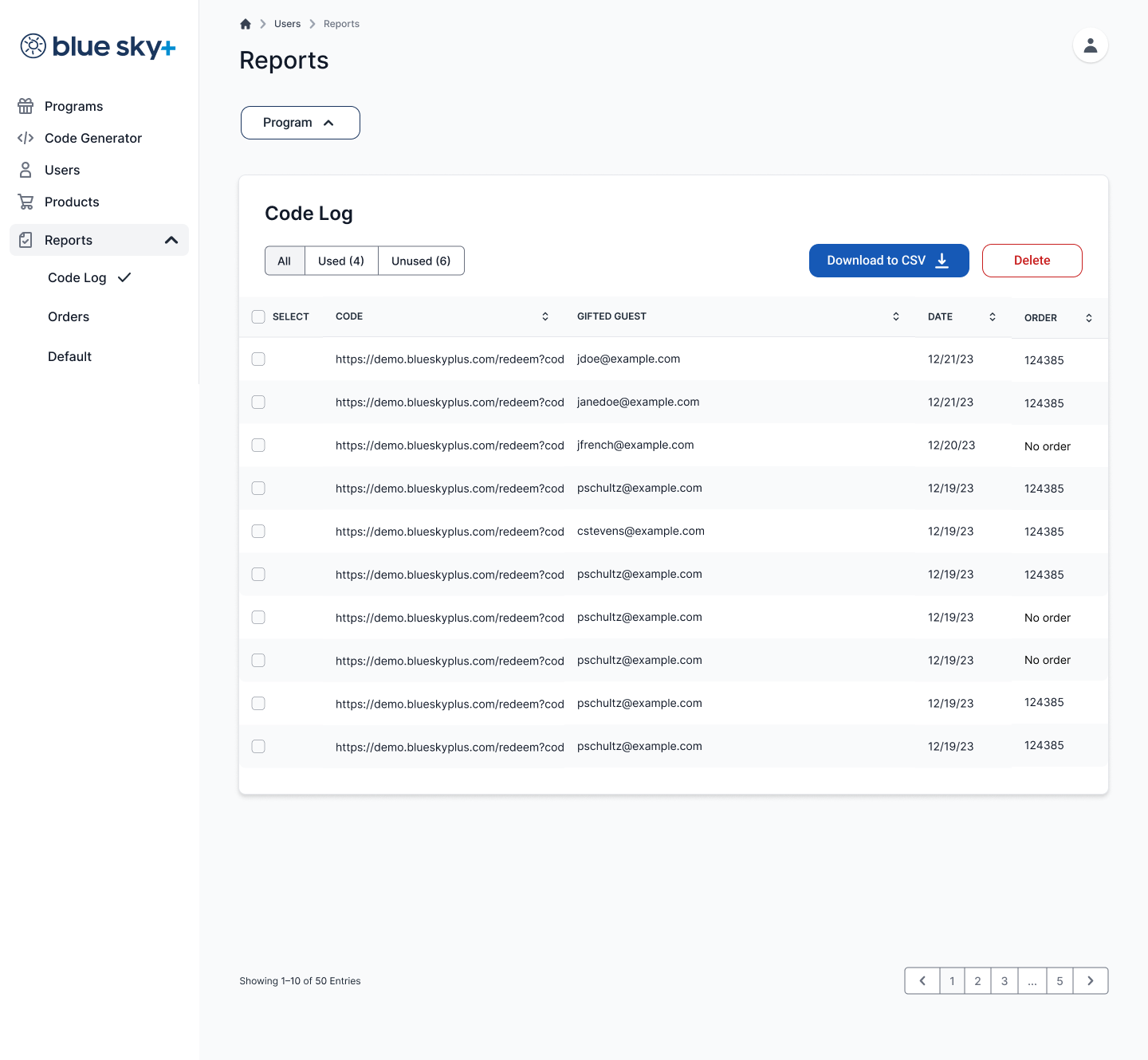Switch to the Used (4) tab
The image size is (1148, 1060).
point(341,261)
